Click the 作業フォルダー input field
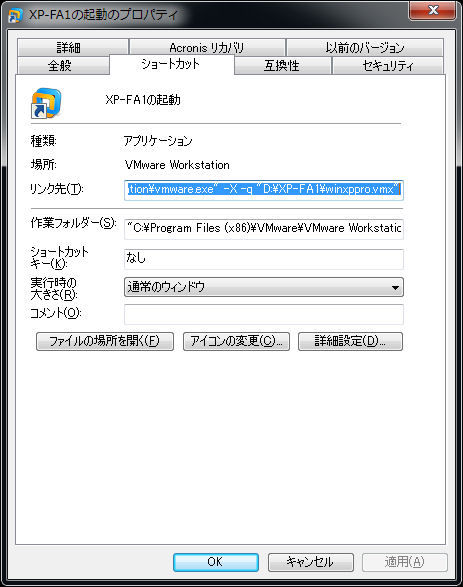The height and width of the screenshot is (587, 463). (264, 229)
